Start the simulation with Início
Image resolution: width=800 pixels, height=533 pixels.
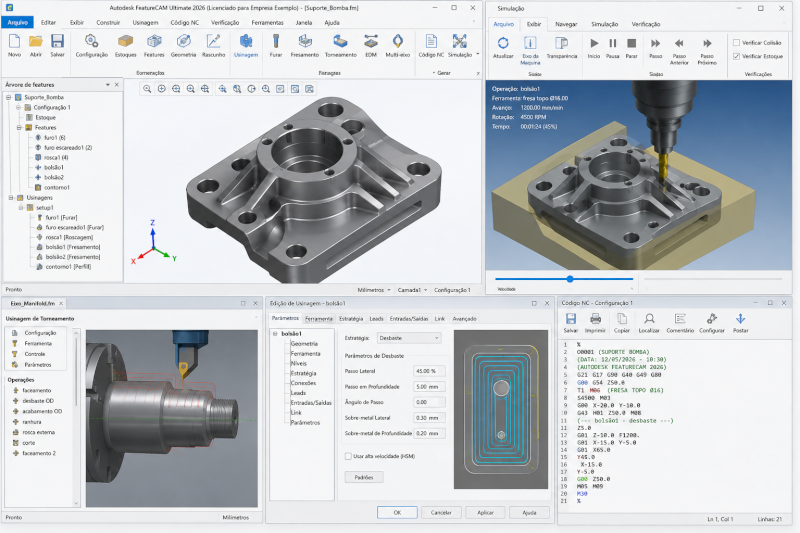click(594, 43)
